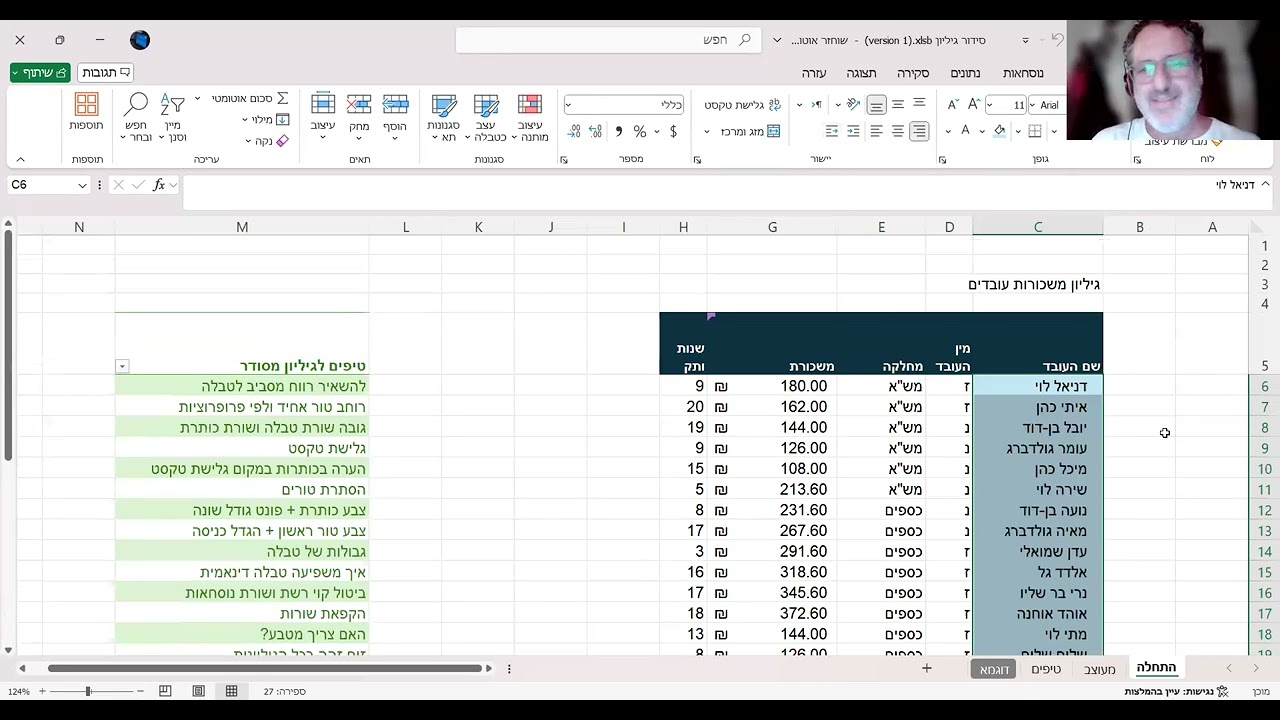Expand the font size 11 dropdown
Screen dimensions: 1280x720
[x=990, y=104]
